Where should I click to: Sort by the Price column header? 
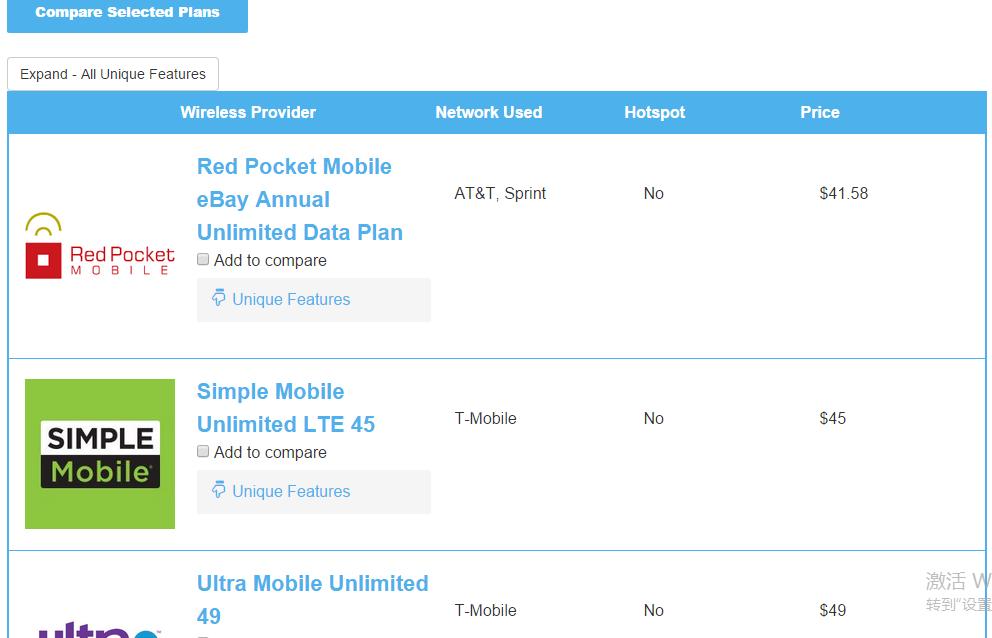pos(820,112)
